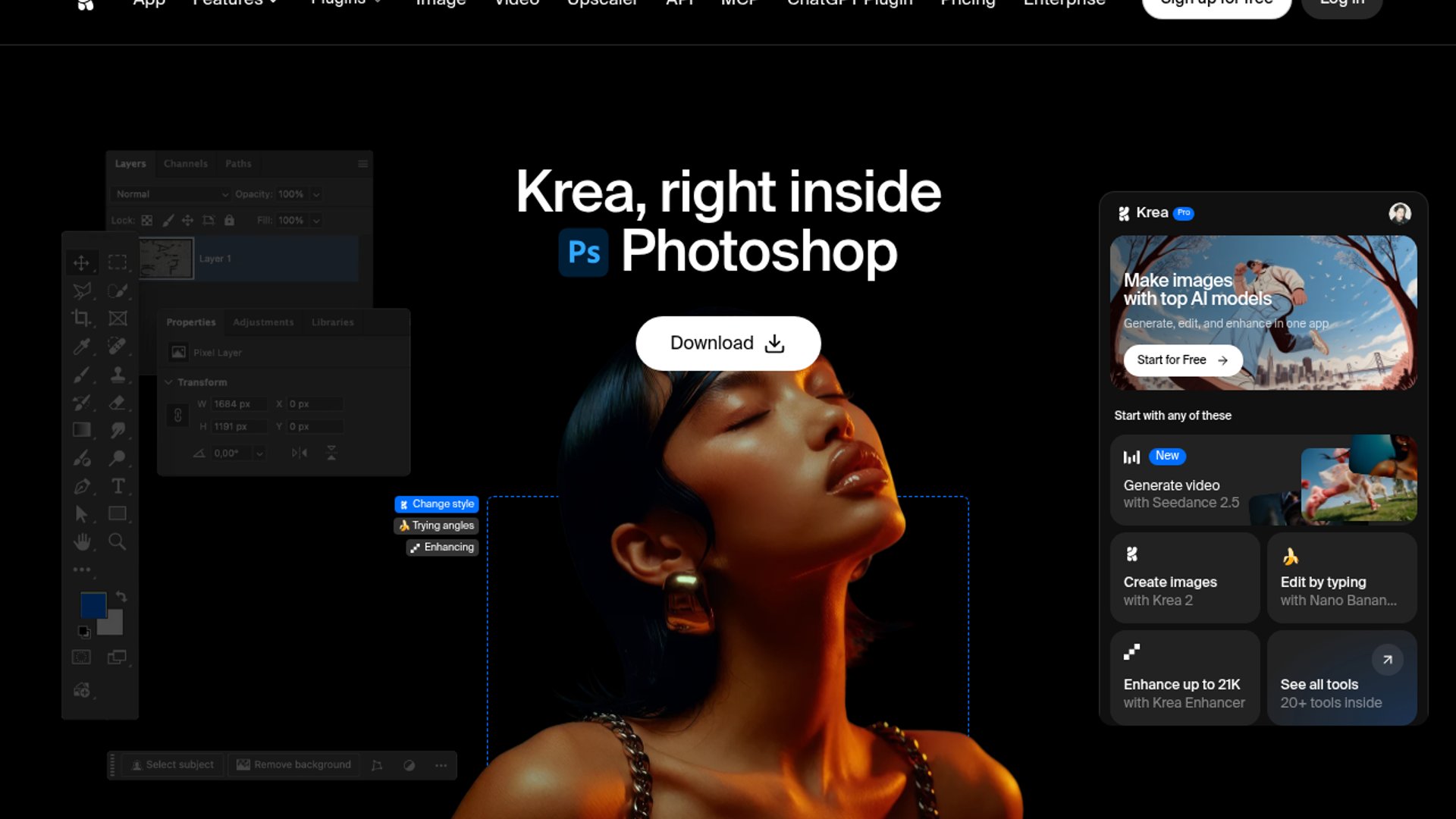Click the Layers panel menu icon
The width and height of the screenshot is (1456, 819).
click(362, 164)
